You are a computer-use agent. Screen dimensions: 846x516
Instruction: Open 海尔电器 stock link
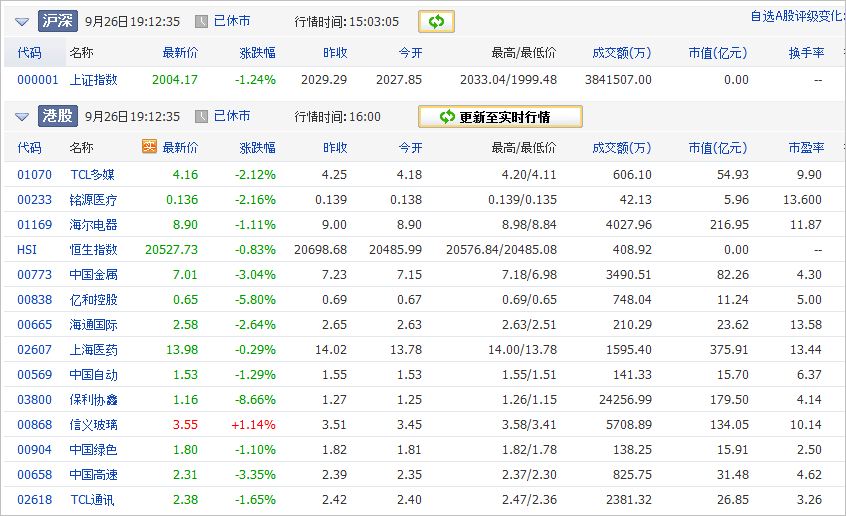(x=93, y=225)
